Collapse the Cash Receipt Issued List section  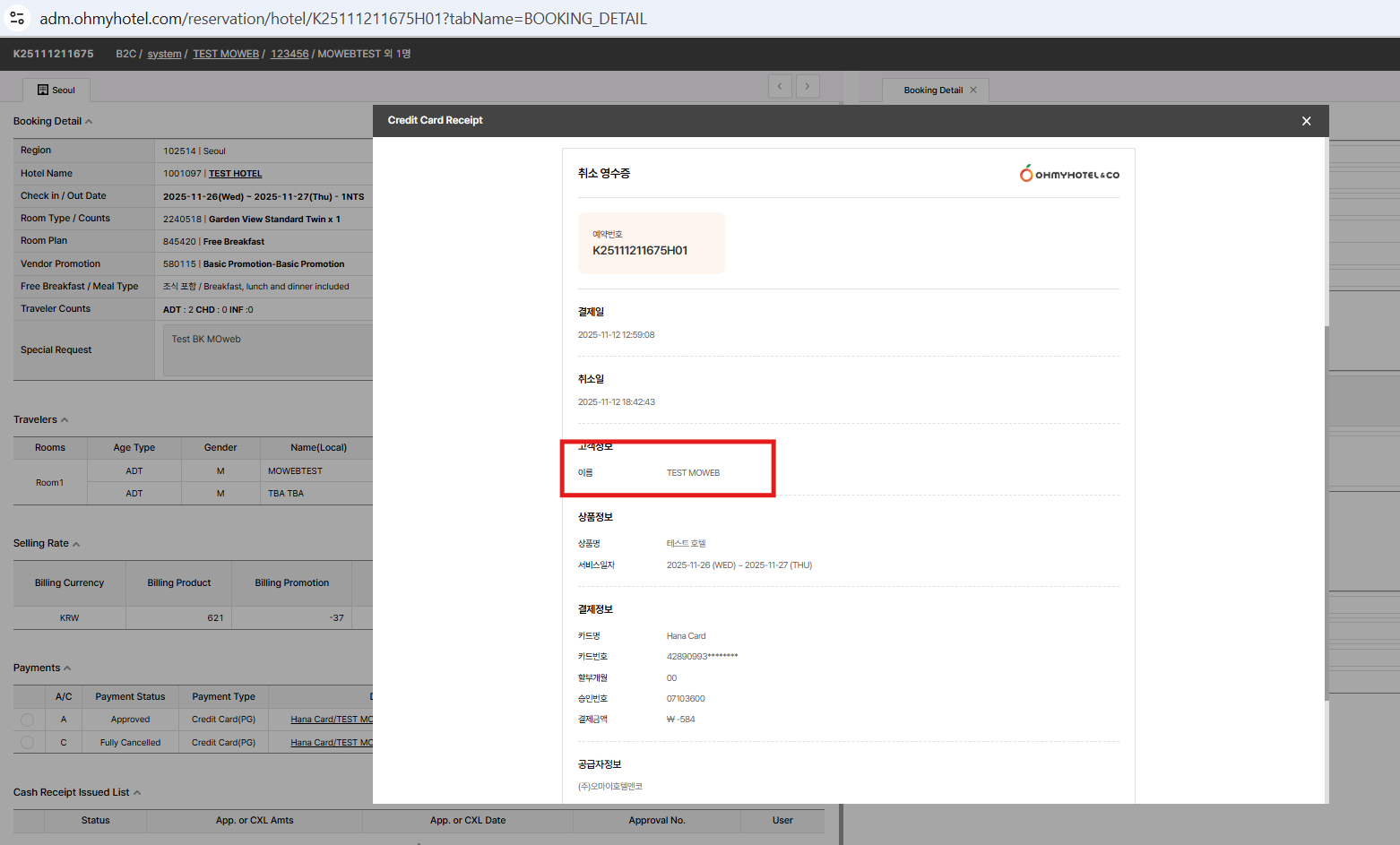click(x=137, y=793)
